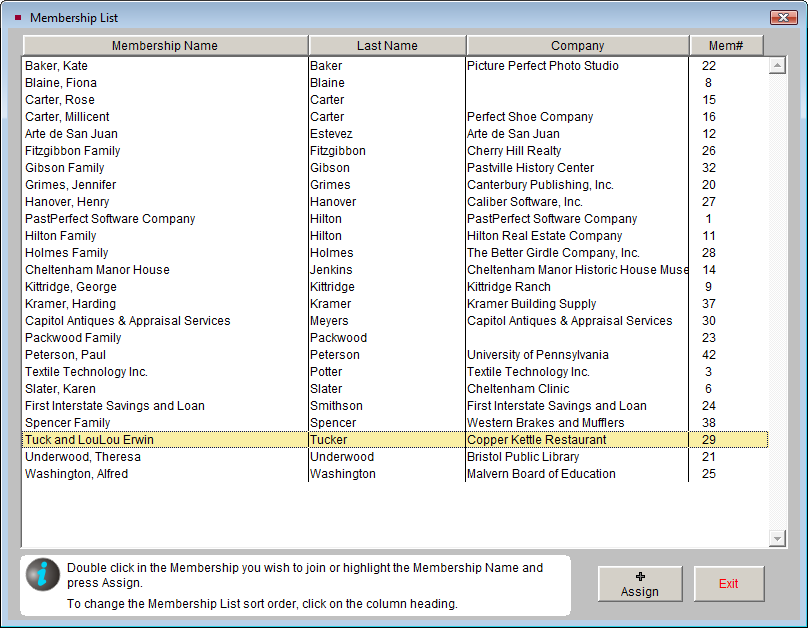Viewport: 808px width, 628px height.
Task: Click University of Pennsylvania company
Action: tap(538, 354)
